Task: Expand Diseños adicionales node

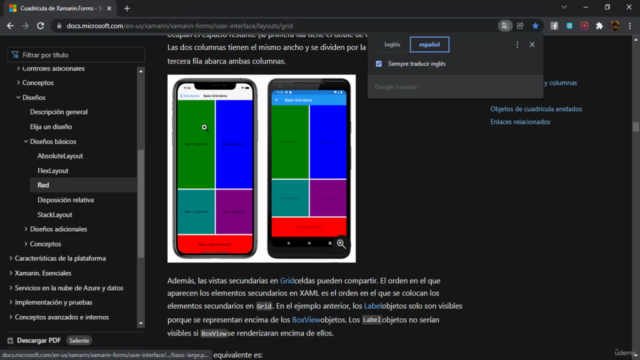Action: (26, 229)
